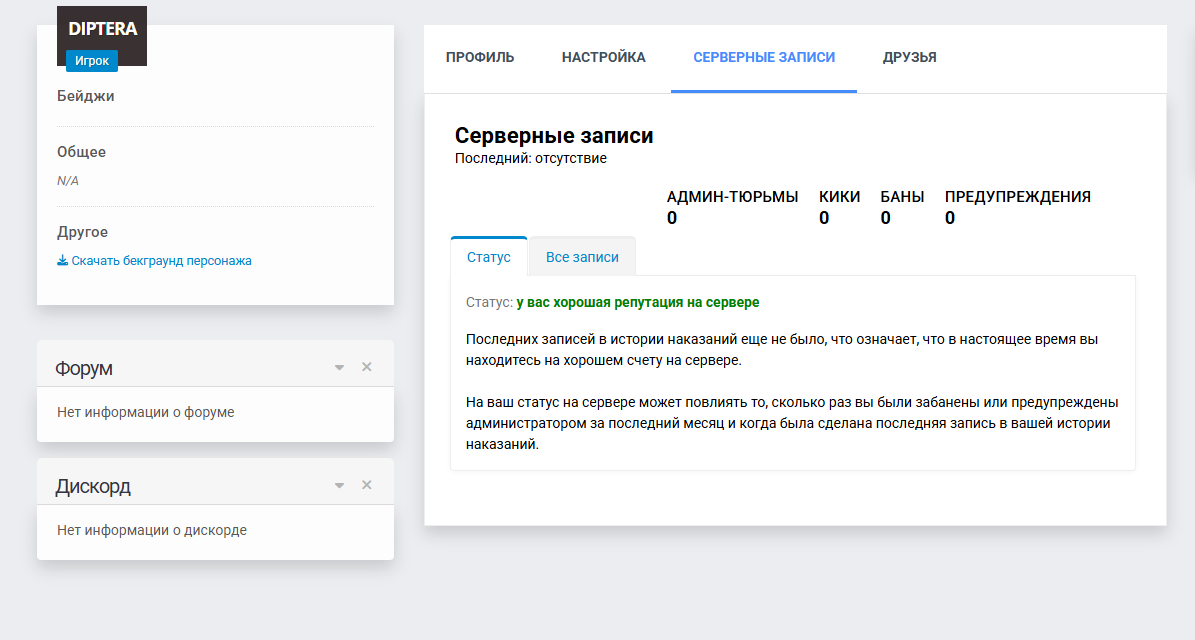
Task: Close the Форум panel
Action: click(366, 367)
